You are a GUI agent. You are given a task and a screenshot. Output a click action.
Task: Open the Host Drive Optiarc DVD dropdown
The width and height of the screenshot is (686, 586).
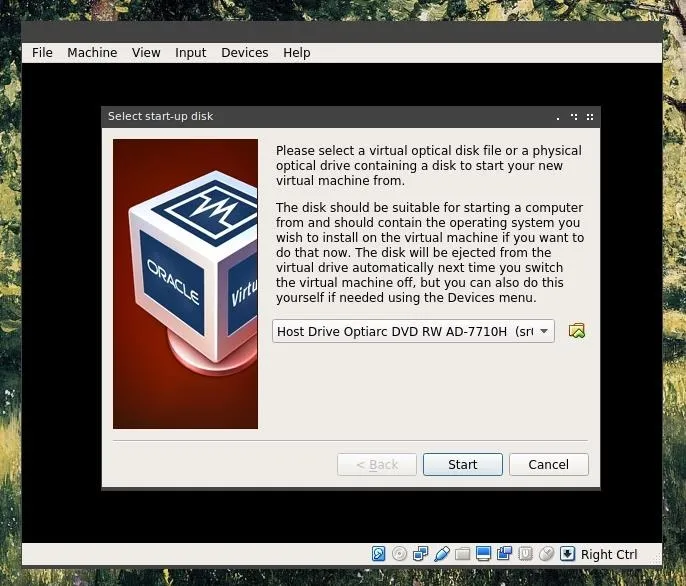click(x=413, y=331)
